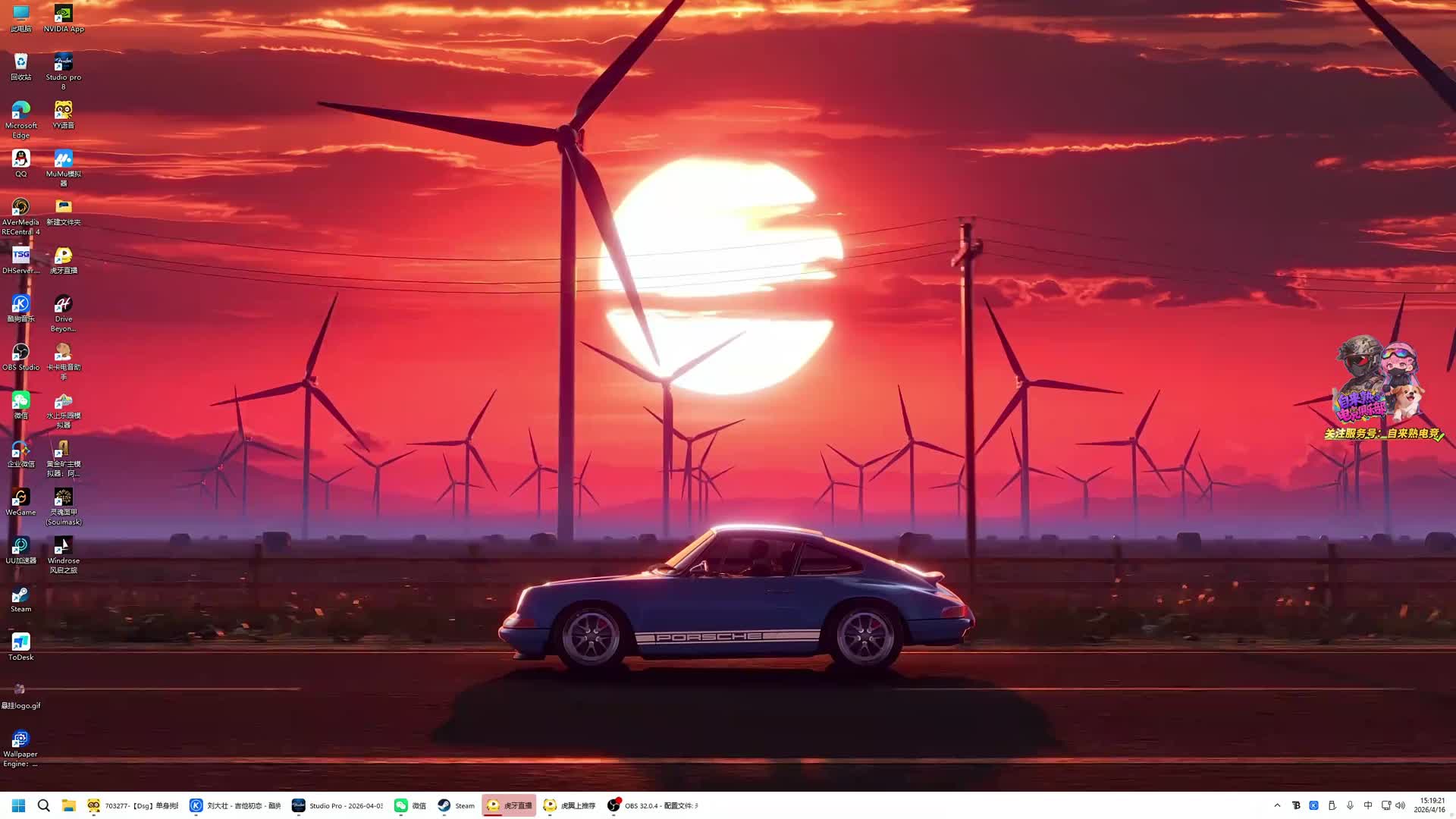The width and height of the screenshot is (1456, 819).
Task: Switch to OBS 32.0.4 taskbar window
Action: [653, 805]
